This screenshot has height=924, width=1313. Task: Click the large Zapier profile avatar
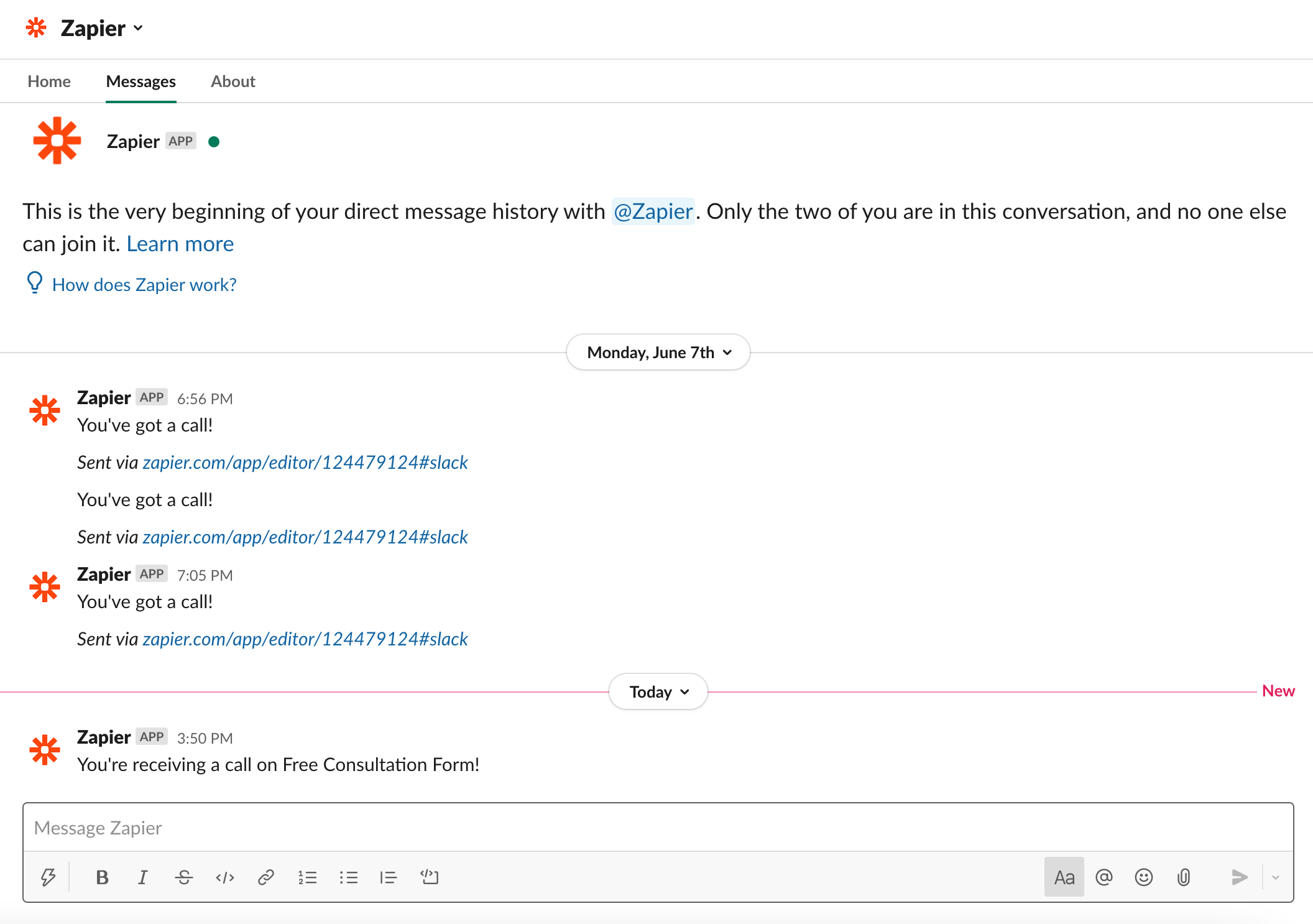pyautogui.click(x=57, y=141)
